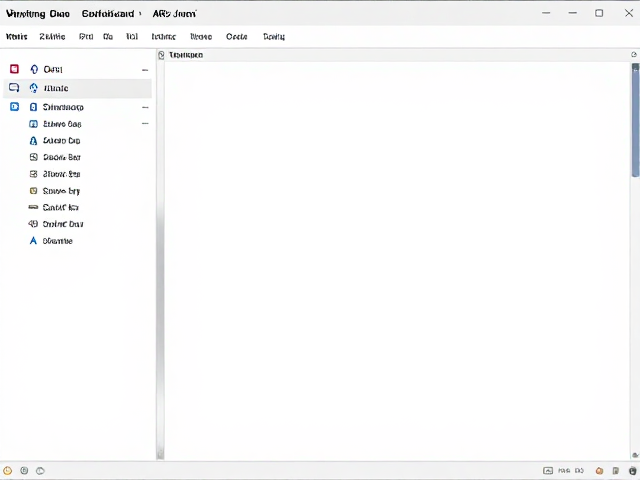Click the orange icon on the status bar's right side
This screenshot has height=480, width=640.
coord(599,471)
